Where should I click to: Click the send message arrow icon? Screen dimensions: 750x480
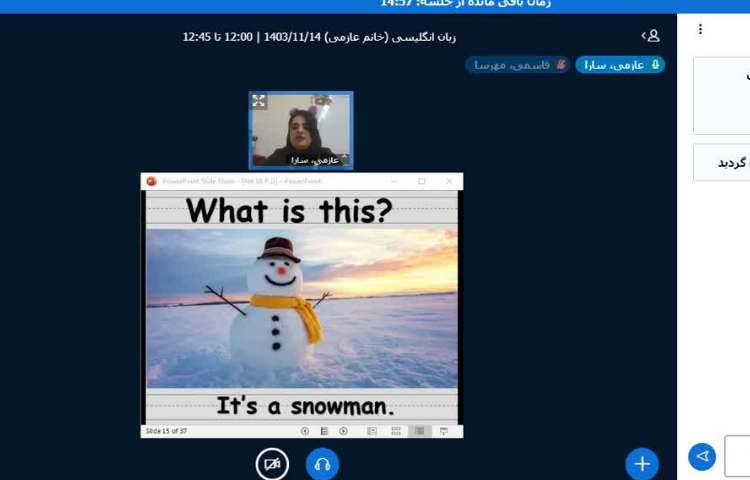coord(702,457)
